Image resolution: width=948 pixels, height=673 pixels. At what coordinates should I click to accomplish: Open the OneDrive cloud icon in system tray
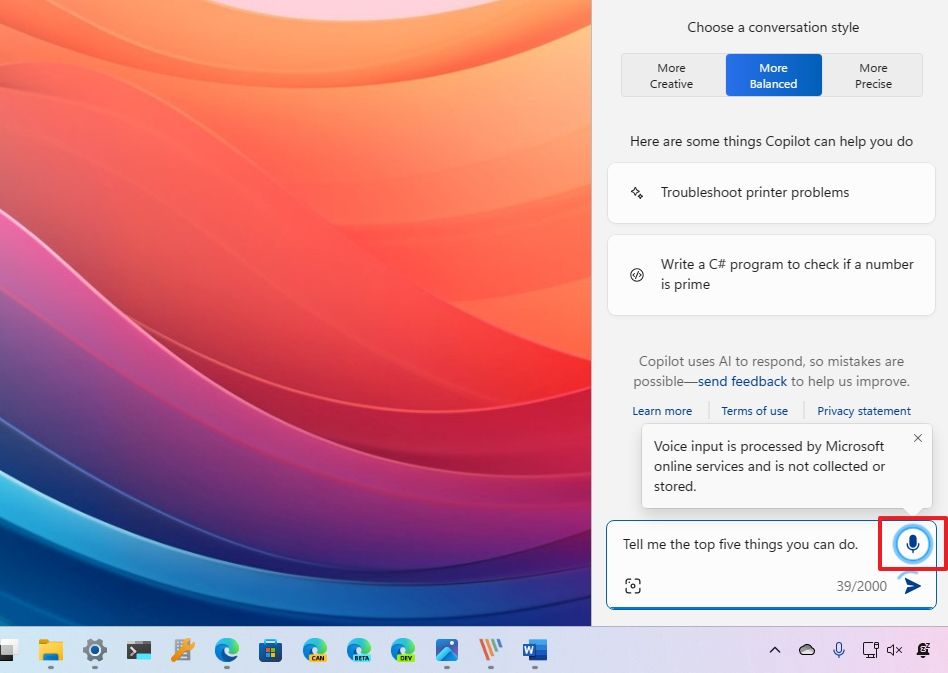(x=806, y=650)
